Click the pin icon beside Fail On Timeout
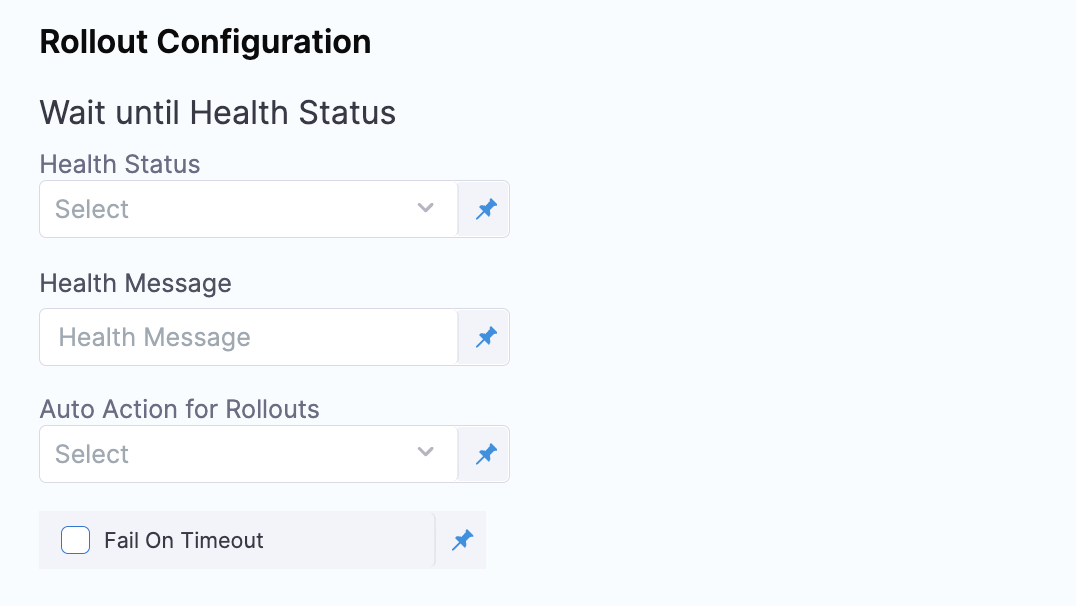Viewport: 1076px width, 606px height. (x=461, y=540)
